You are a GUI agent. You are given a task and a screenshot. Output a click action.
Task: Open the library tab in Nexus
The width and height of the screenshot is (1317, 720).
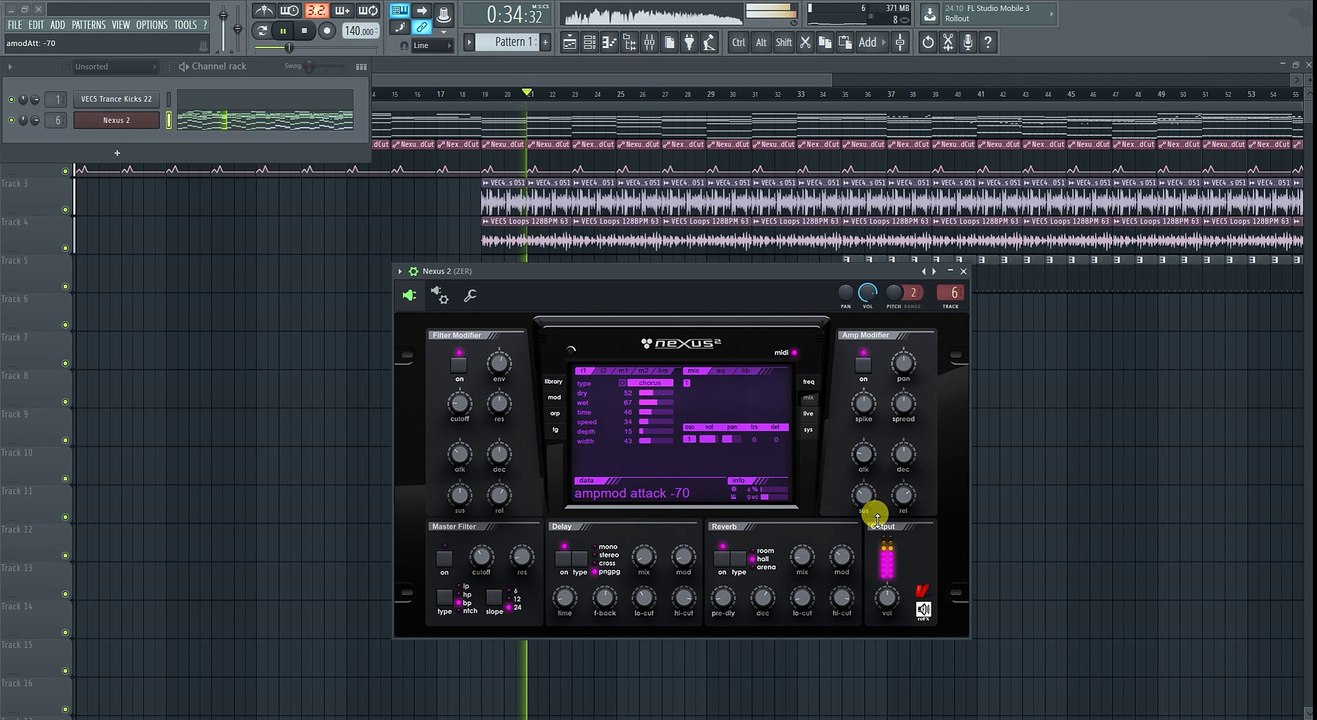click(553, 381)
